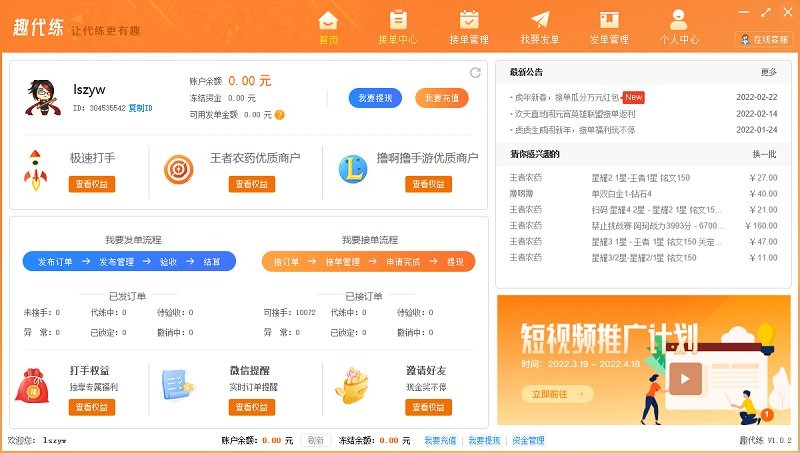800x453 pixels.
Task: Click the orange 我要充值 button
Action: (441, 98)
